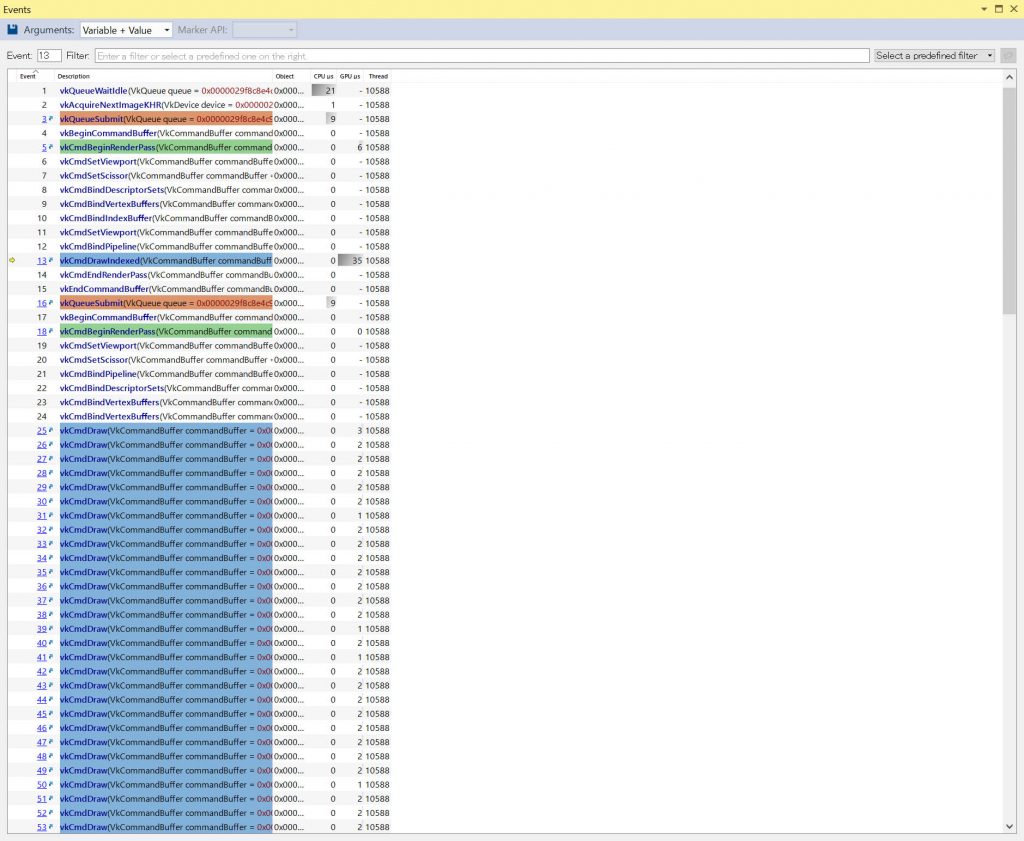1024x841 pixels.
Task: Open event link 18 vkCmdBeginRenderPass
Action: point(42,332)
